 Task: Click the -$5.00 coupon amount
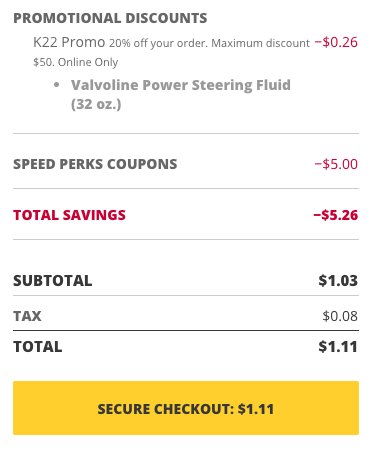336,164
